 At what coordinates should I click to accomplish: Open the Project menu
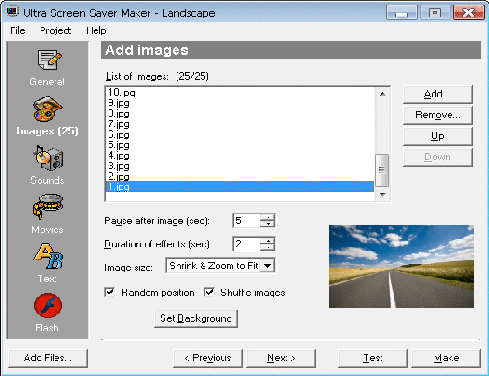tap(56, 31)
